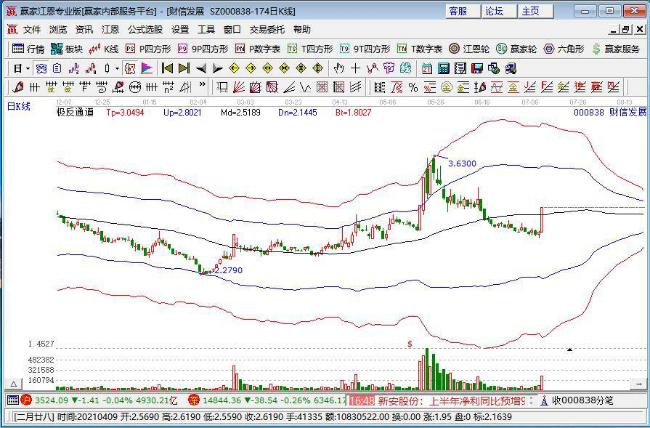This screenshot has height=428, width=650.
Task: Select the P四方形 tool
Action: pyautogui.click(x=148, y=48)
